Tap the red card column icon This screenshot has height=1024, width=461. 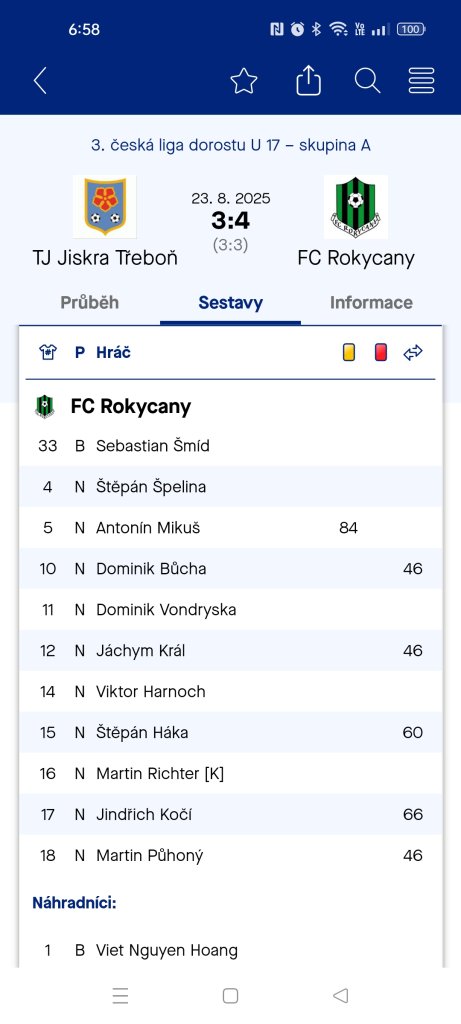coord(381,353)
